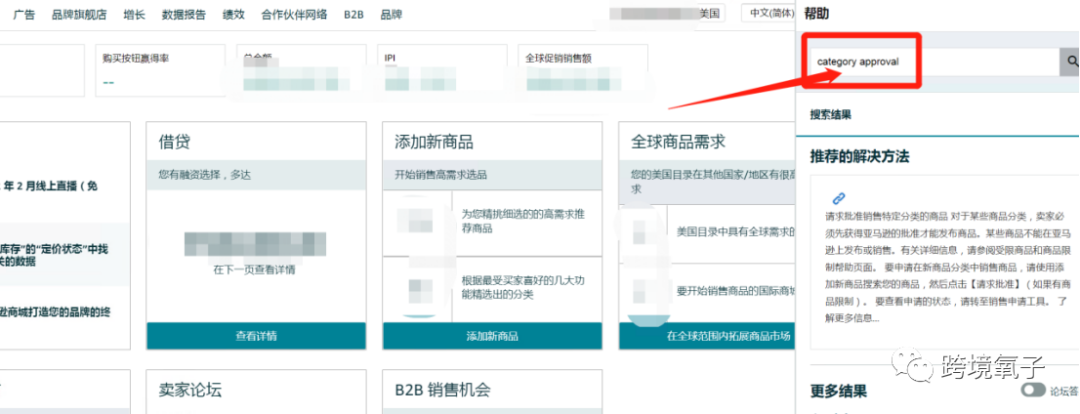The height and width of the screenshot is (414, 1080).
Task: Click the category approval search field
Action: pos(935,61)
